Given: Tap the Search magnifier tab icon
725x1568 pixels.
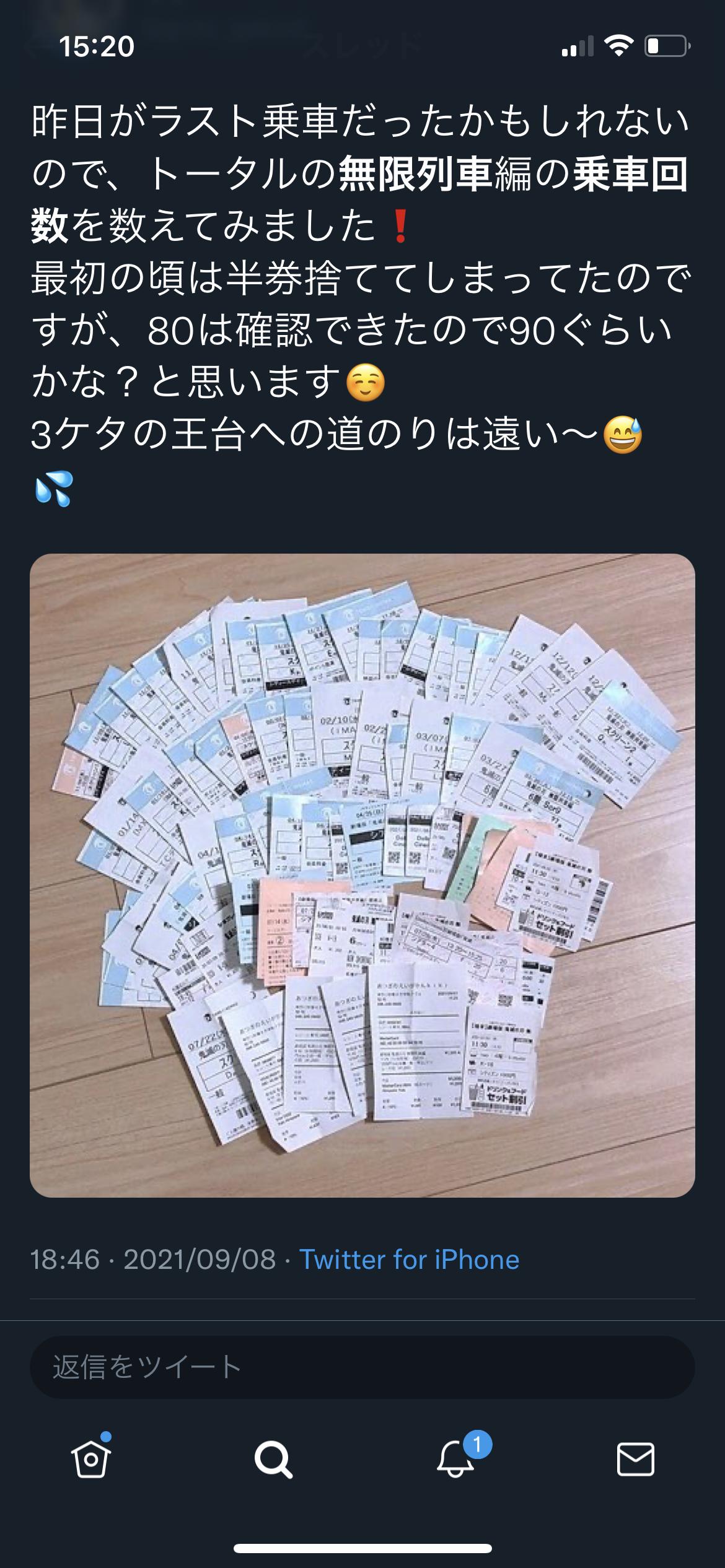Looking at the screenshot, I should click(x=273, y=1460).
